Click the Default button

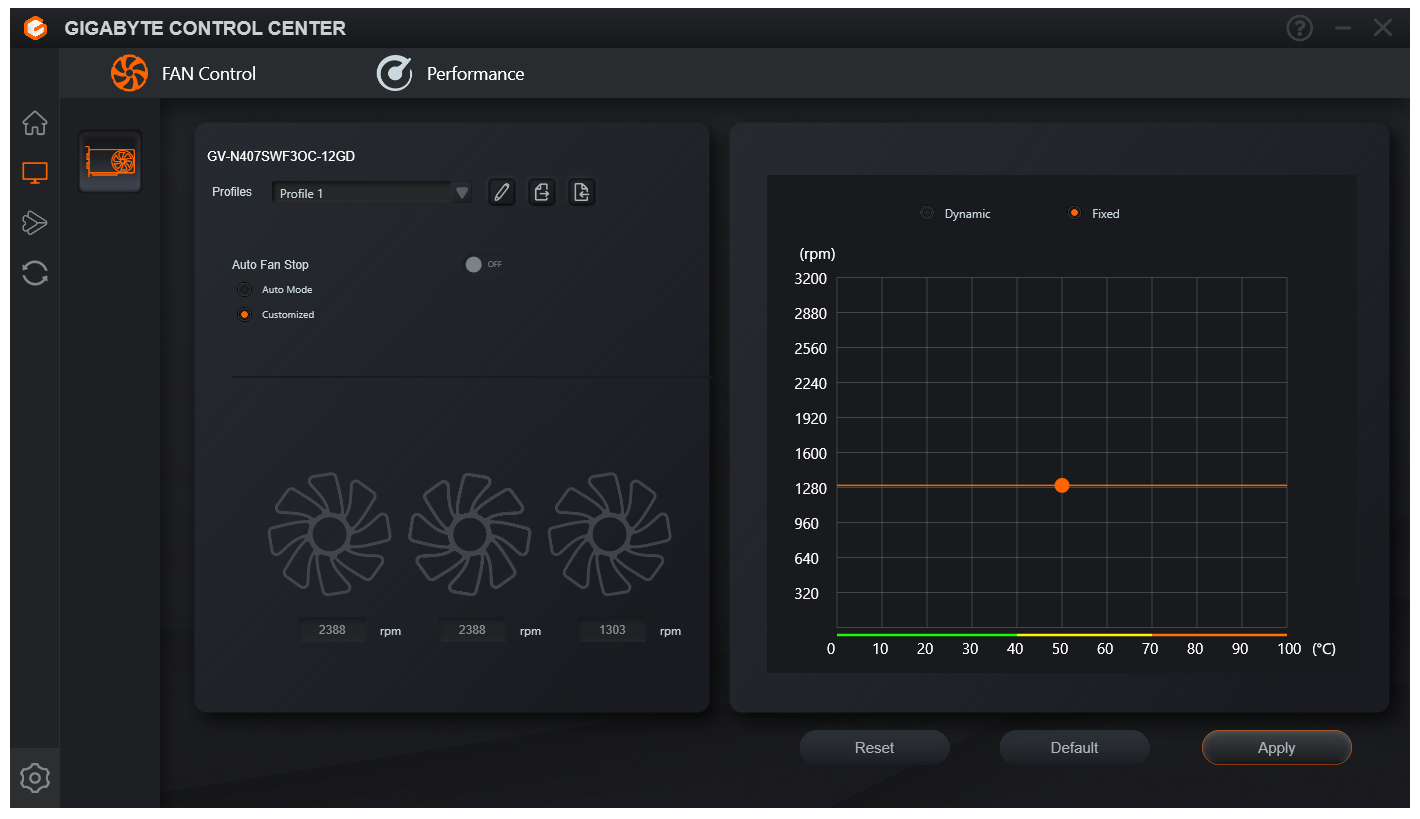point(1074,747)
